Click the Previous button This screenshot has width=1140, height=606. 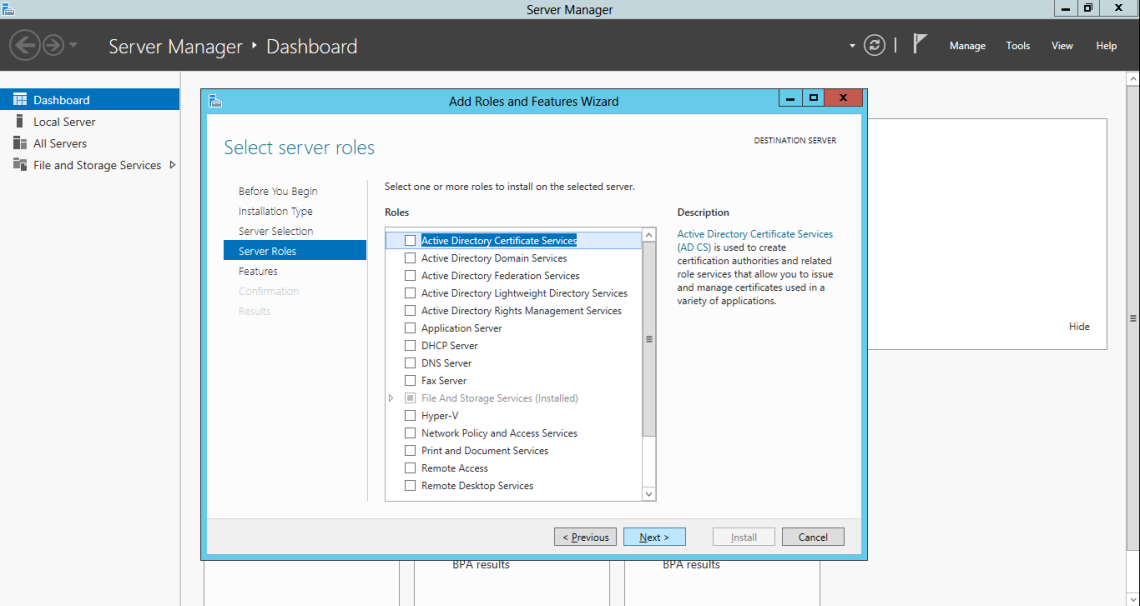click(x=585, y=537)
